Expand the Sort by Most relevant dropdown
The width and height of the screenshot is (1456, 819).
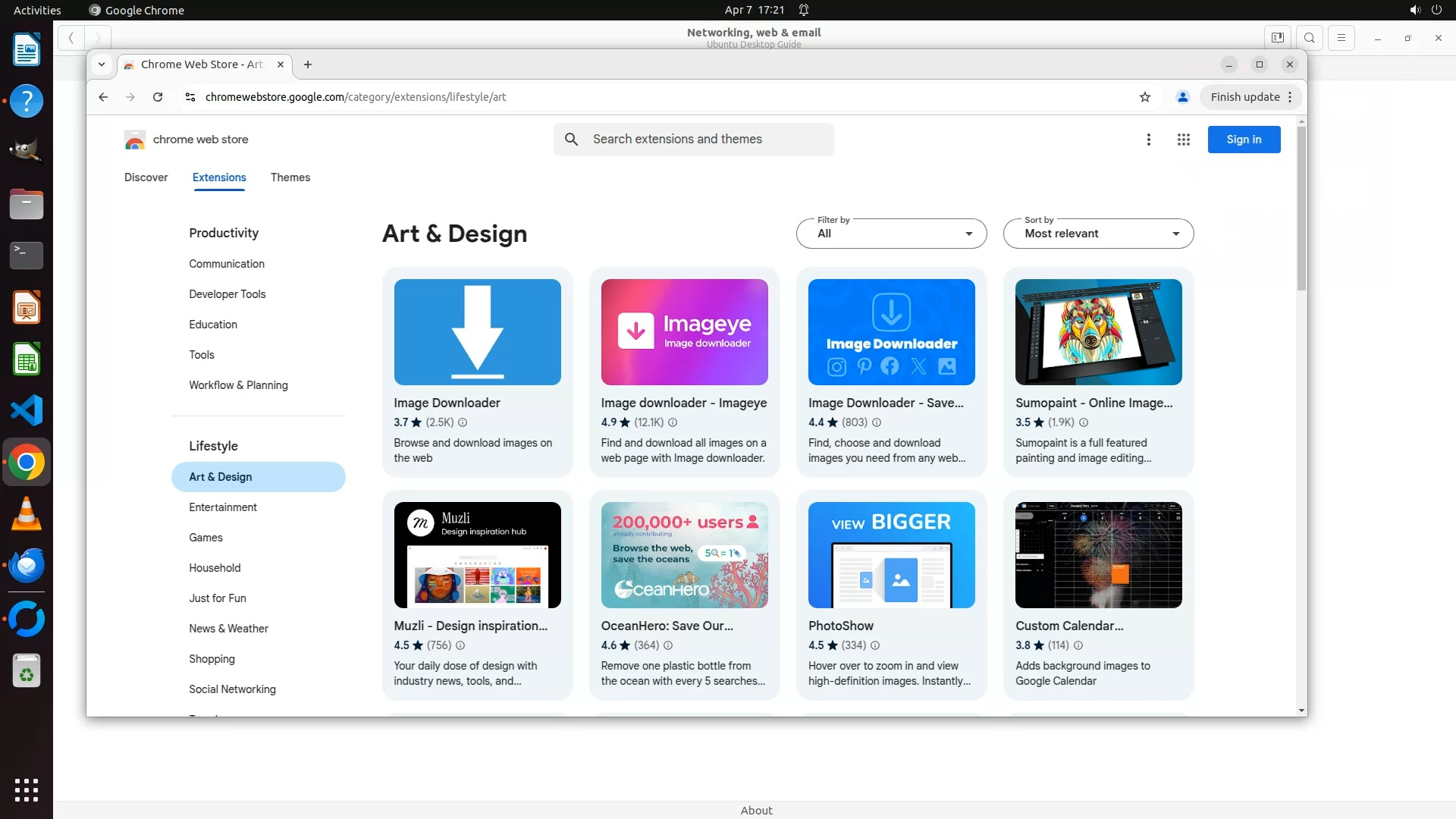(x=1098, y=234)
